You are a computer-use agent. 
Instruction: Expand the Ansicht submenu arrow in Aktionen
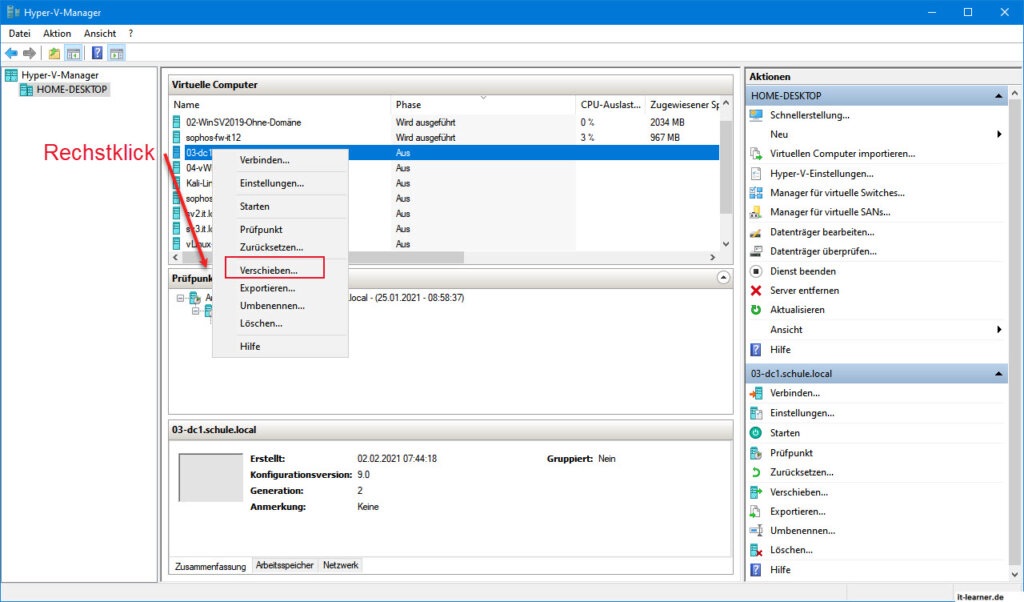[999, 330]
